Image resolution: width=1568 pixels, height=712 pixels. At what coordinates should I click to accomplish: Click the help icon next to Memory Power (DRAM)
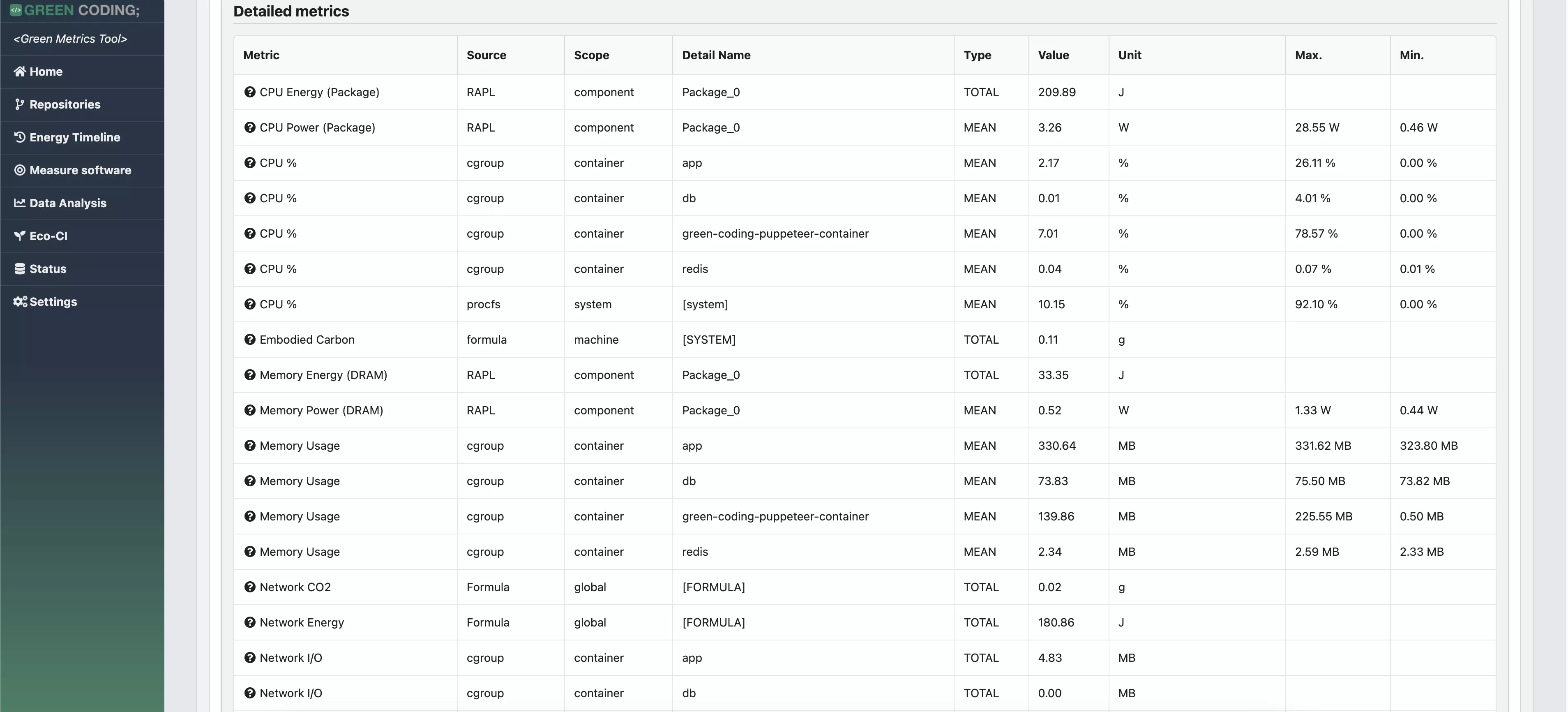pos(249,410)
